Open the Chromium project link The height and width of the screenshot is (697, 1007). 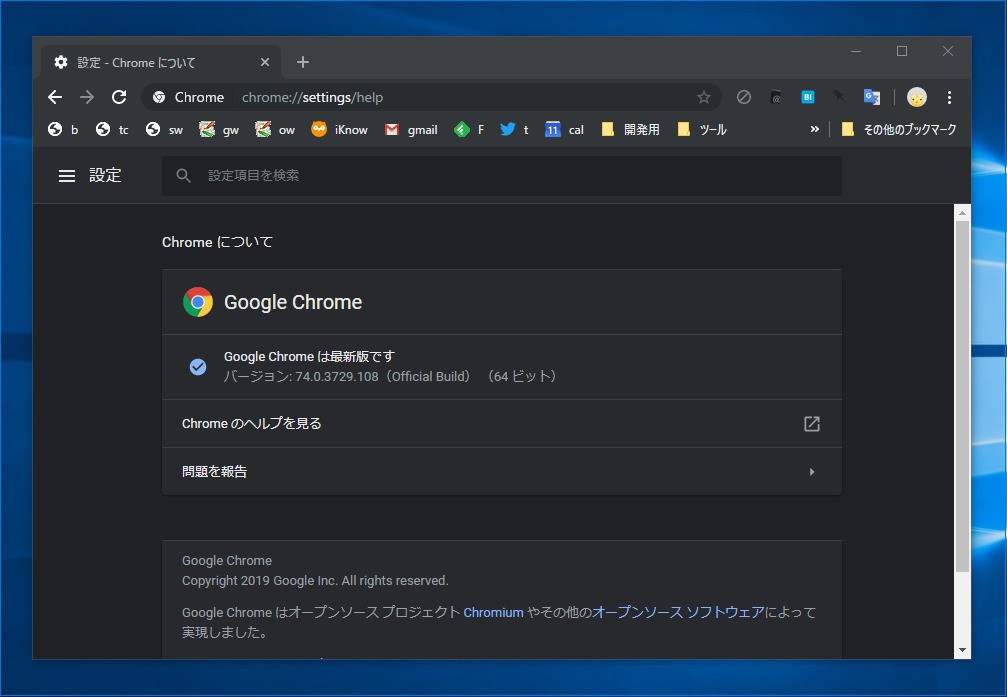493,612
